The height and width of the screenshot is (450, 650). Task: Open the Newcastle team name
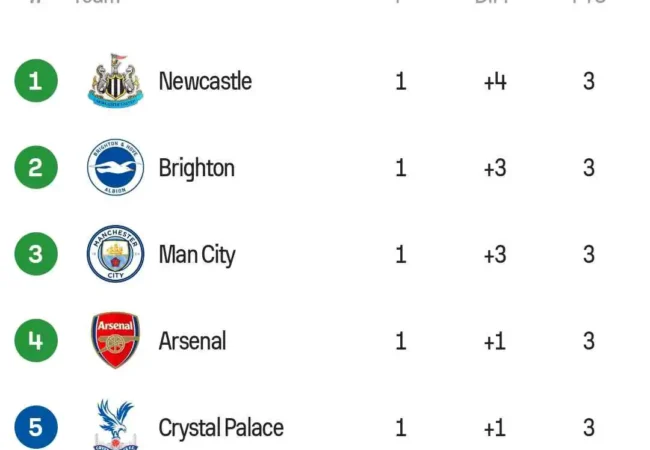205,81
